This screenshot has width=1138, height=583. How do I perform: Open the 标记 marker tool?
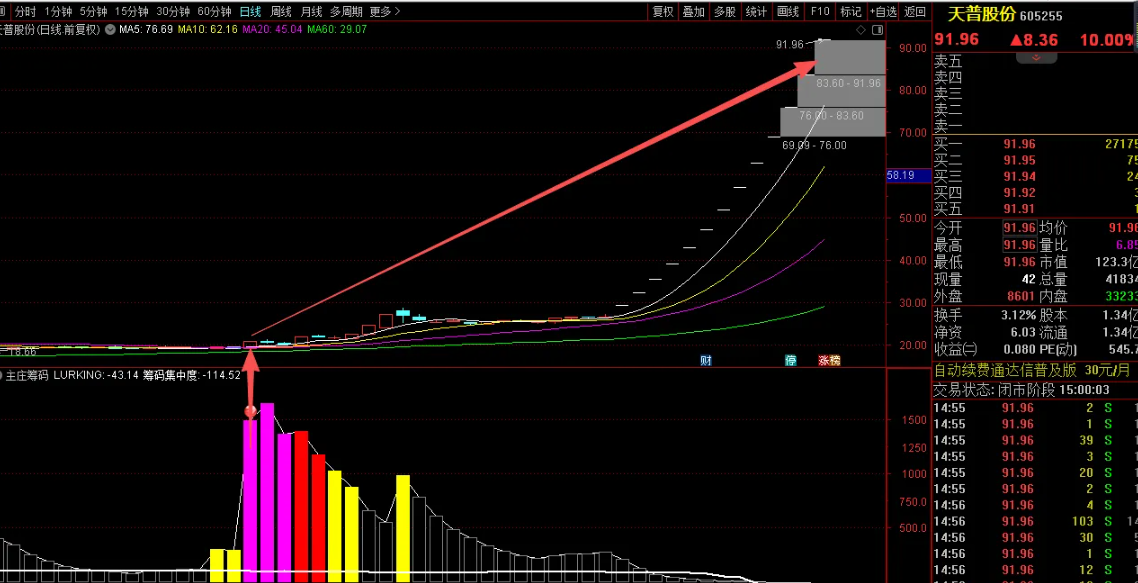tap(850, 12)
